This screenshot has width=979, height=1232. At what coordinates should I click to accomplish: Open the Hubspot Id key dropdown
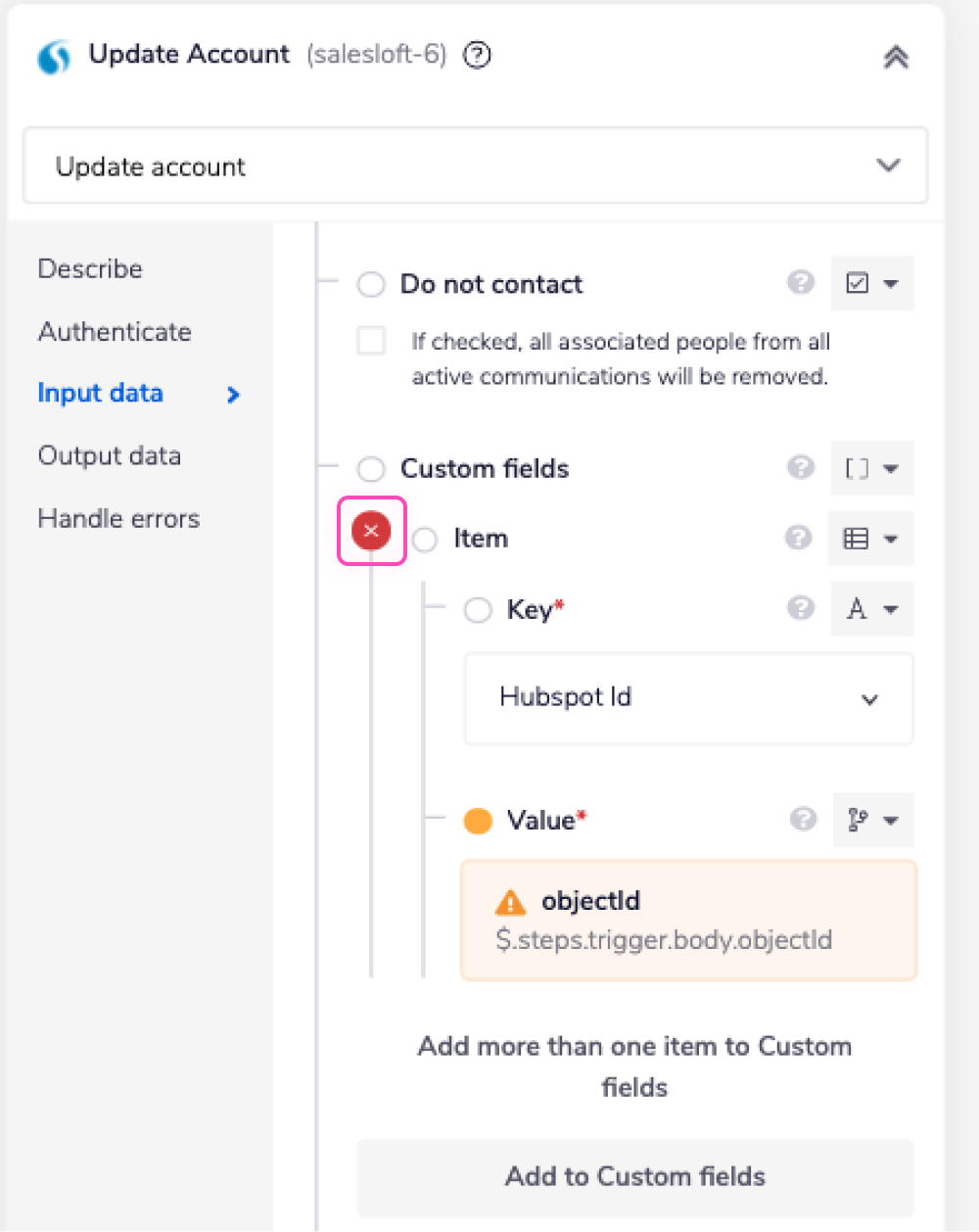click(x=688, y=698)
